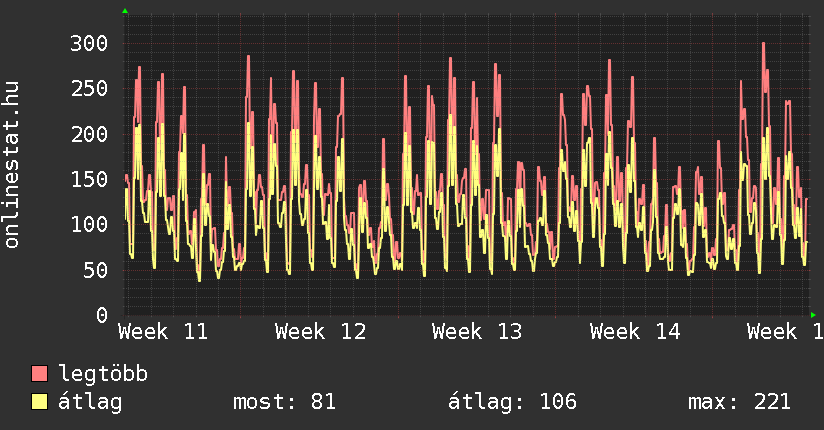The height and width of the screenshot is (430, 824).
Task: Open the onlinestat.hu vertical label
Action: (13, 165)
